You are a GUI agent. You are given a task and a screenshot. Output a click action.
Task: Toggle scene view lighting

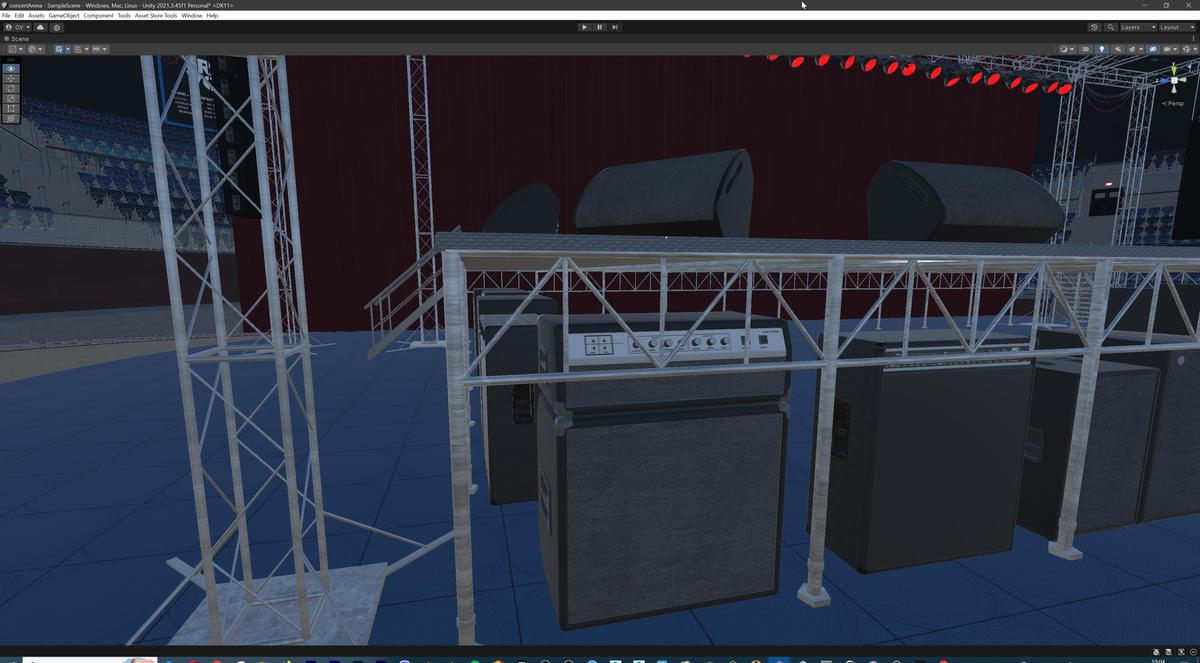1102,48
